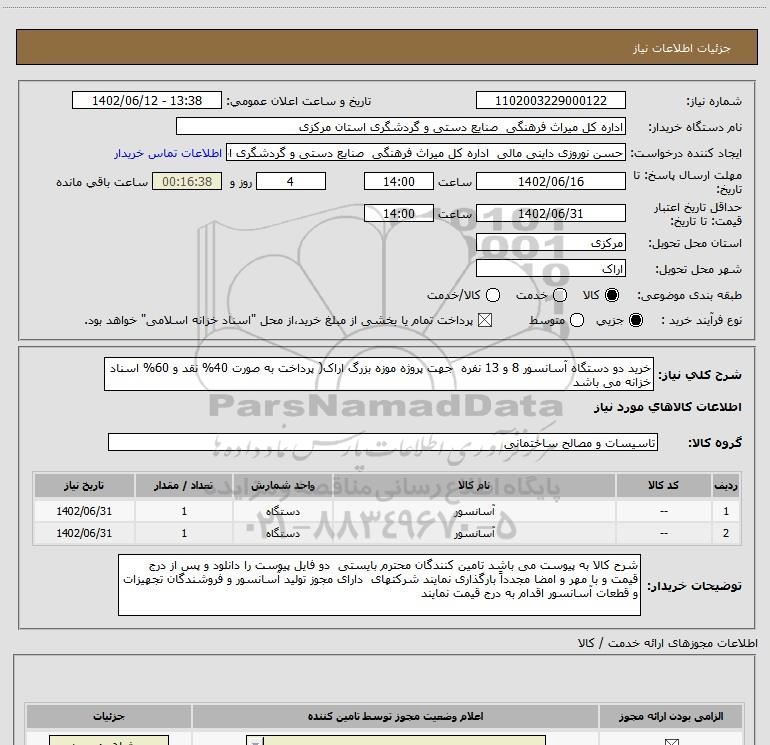Click the deadline hour field beside 1402/06/16
Image resolution: width=770 pixels, height=745 pixels.
pyautogui.click(x=399, y=181)
